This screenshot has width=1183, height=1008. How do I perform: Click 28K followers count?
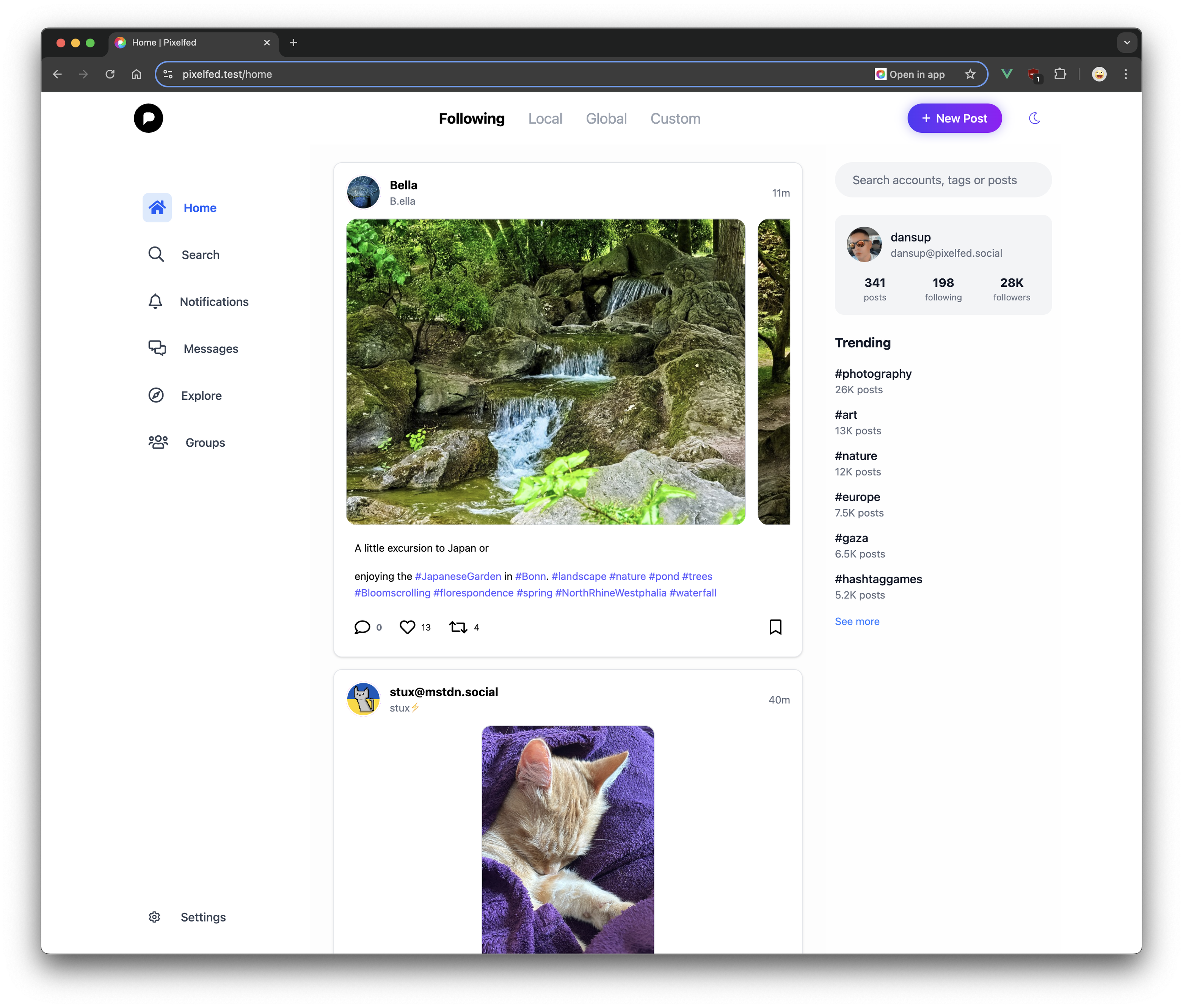[1012, 289]
